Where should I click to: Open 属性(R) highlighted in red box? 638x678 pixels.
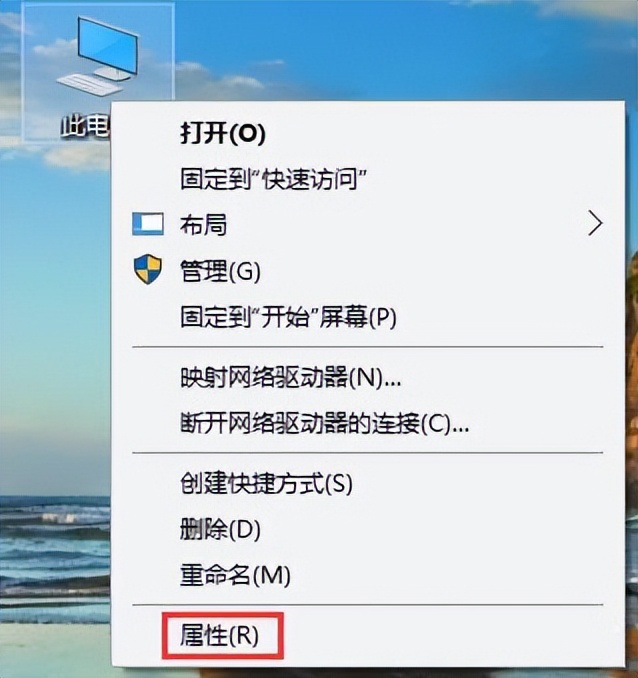tap(219, 636)
